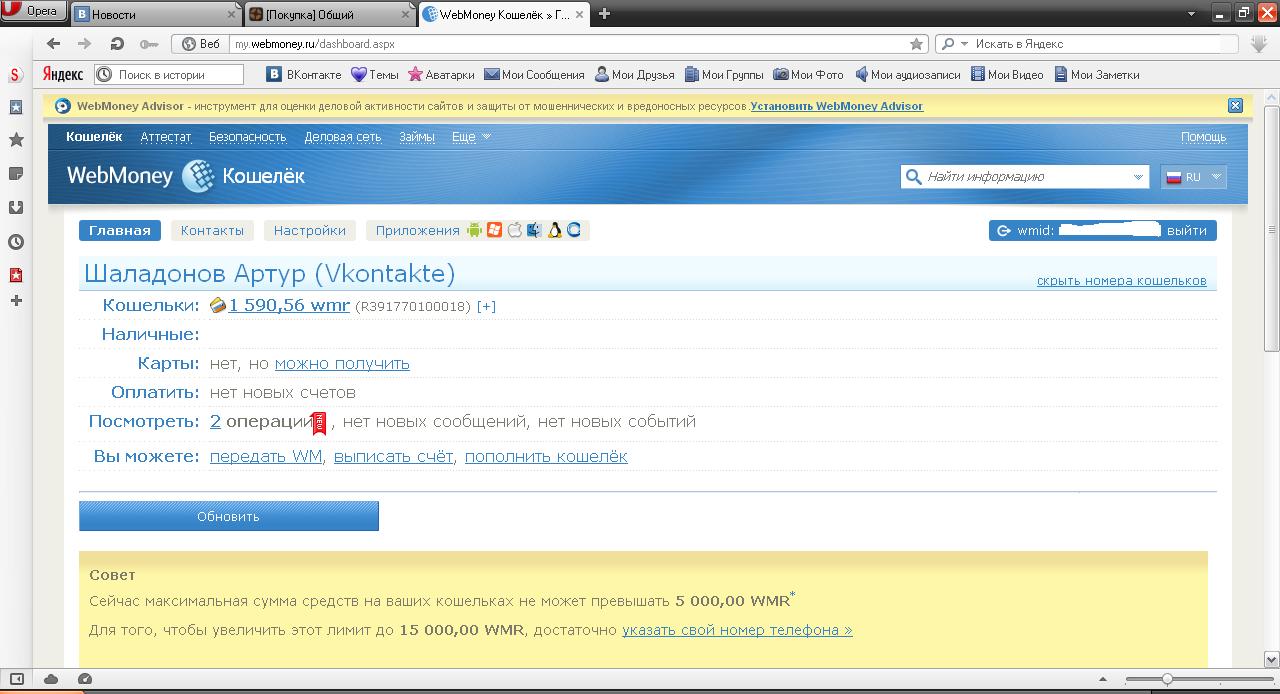Image resolution: width=1280 pixels, height=694 pixels.
Task: Open Мои Группы bookmark
Action: point(724,75)
